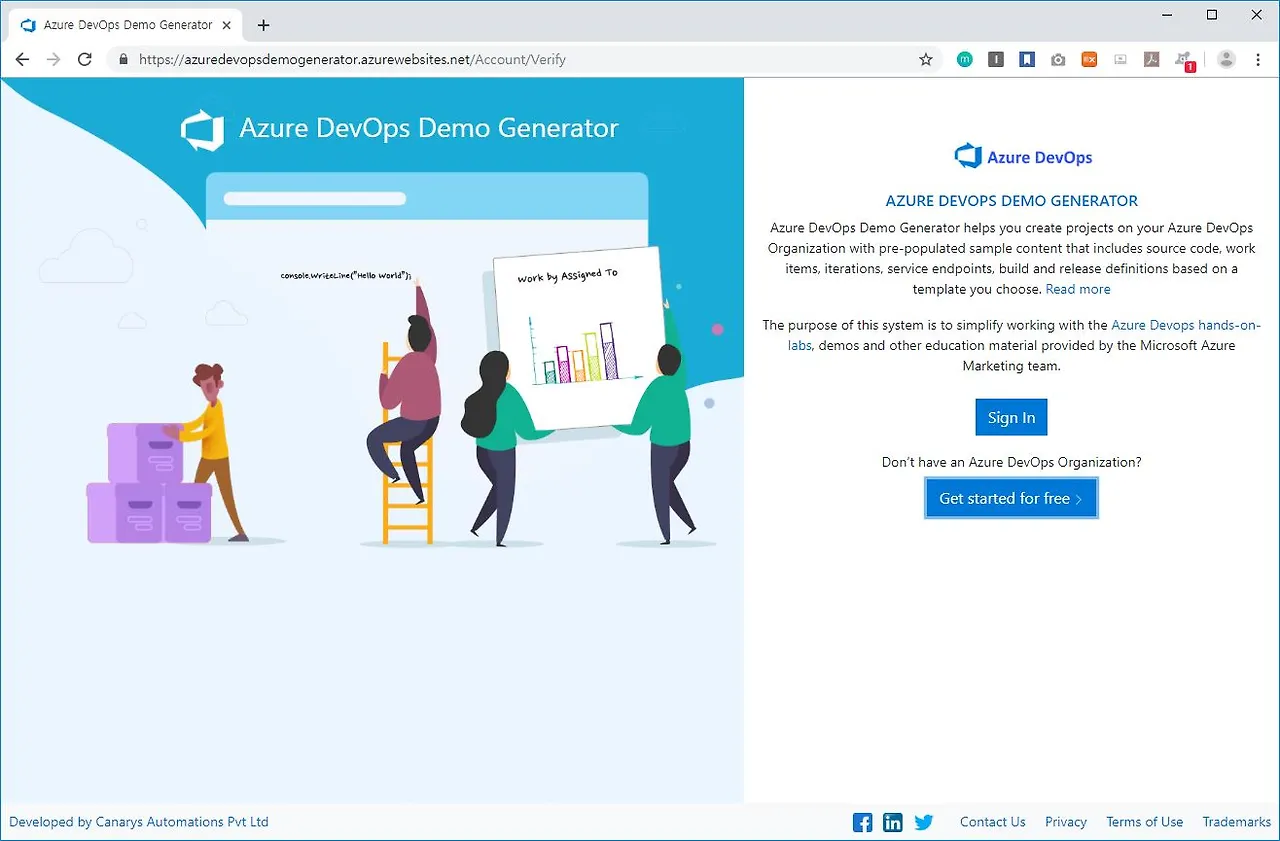The width and height of the screenshot is (1280, 841).
Task: Open the Facebook page from footer
Action: coord(862,822)
